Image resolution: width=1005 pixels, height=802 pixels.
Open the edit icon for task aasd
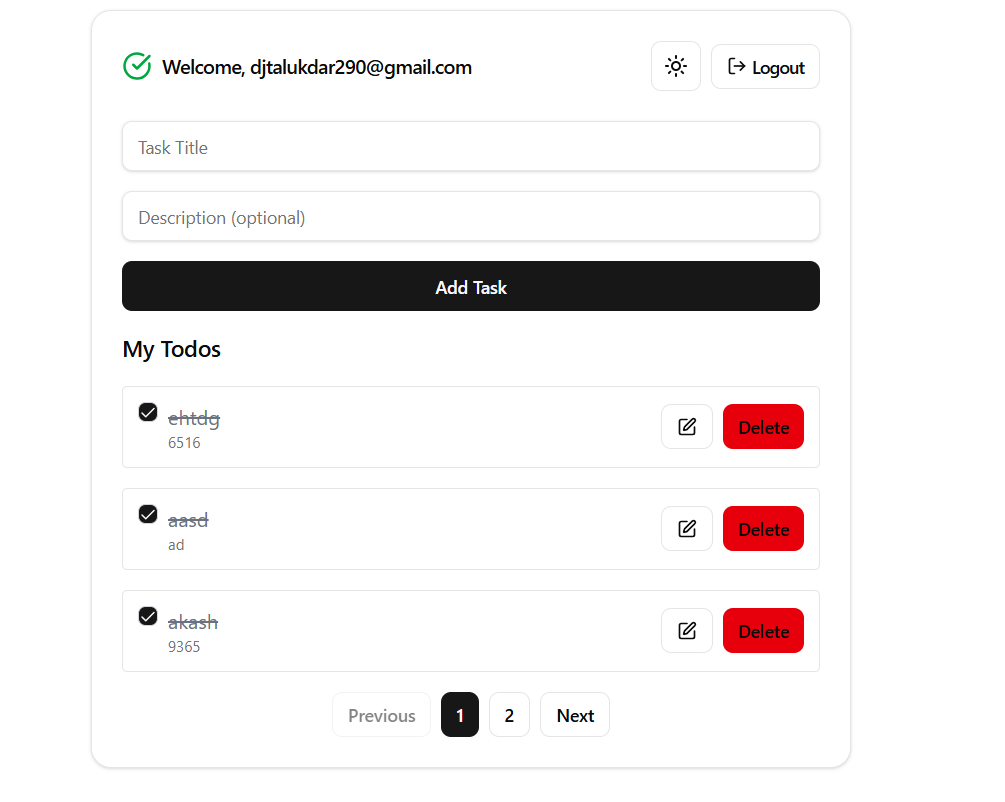tap(687, 528)
